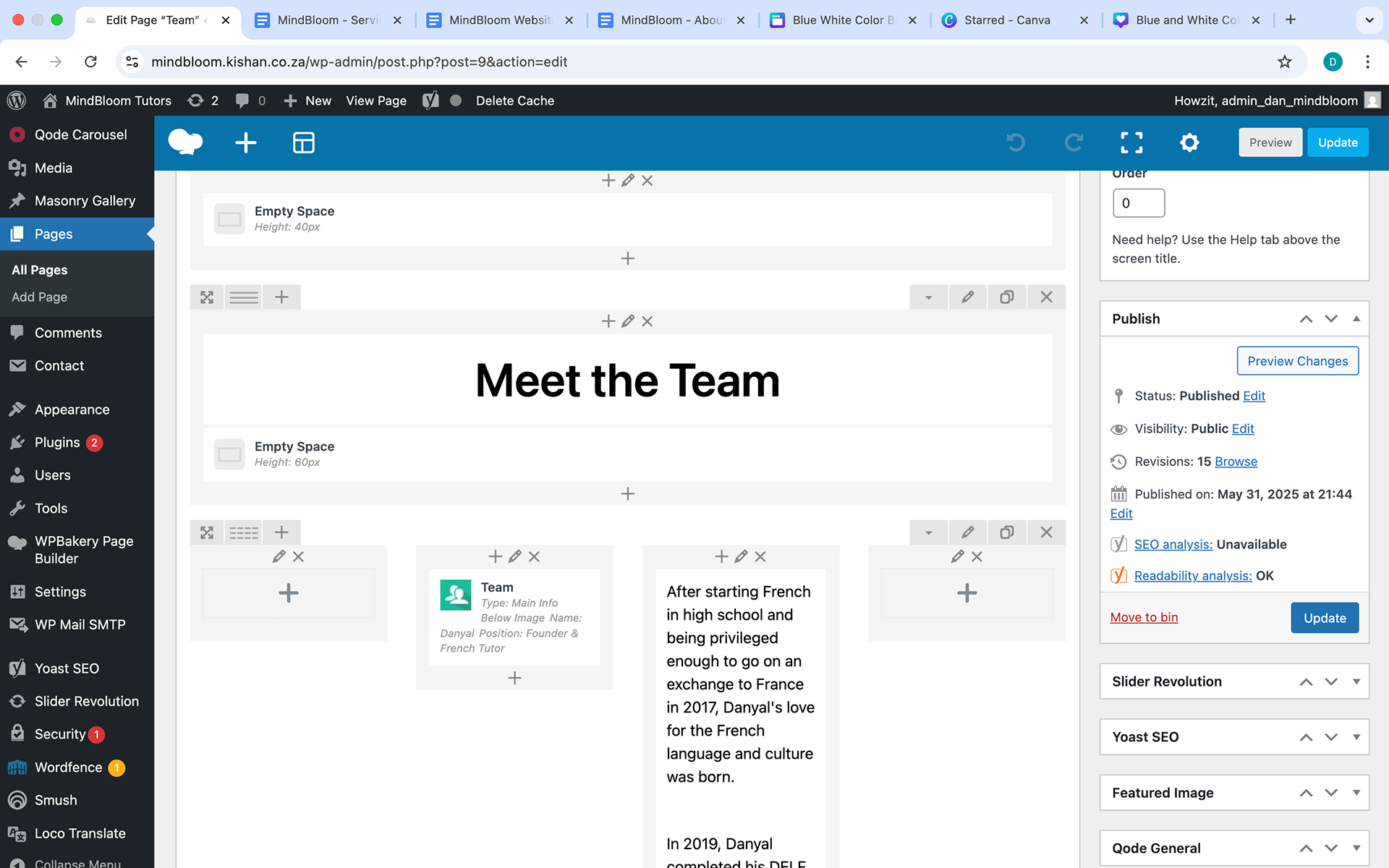The width and height of the screenshot is (1389, 868).
Task: Move Publish panel down
Action: tap(1331, 319)
